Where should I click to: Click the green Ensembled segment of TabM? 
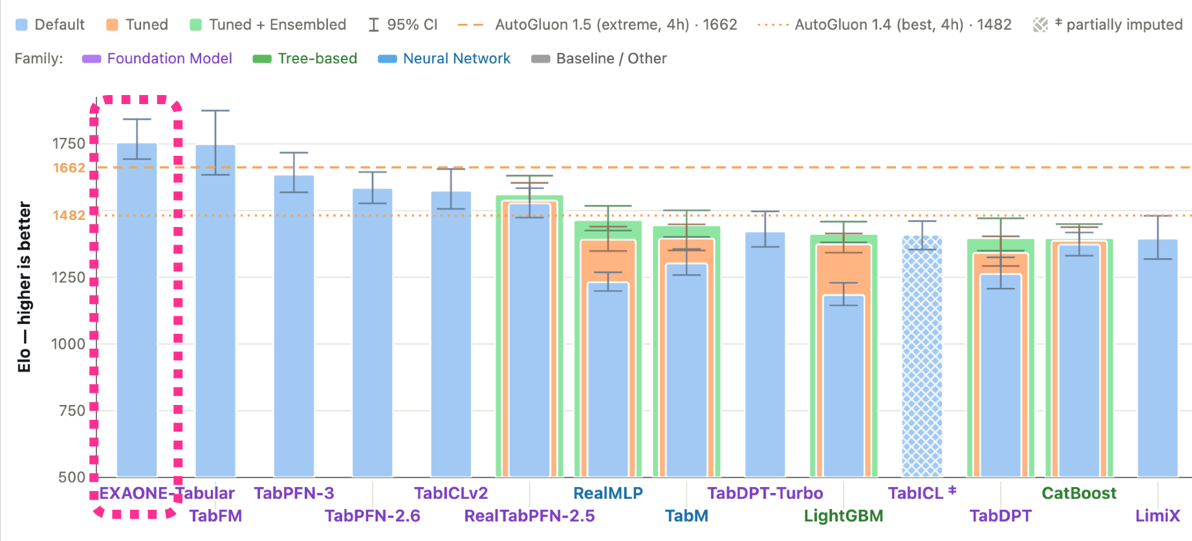click(x=686, y=231)
